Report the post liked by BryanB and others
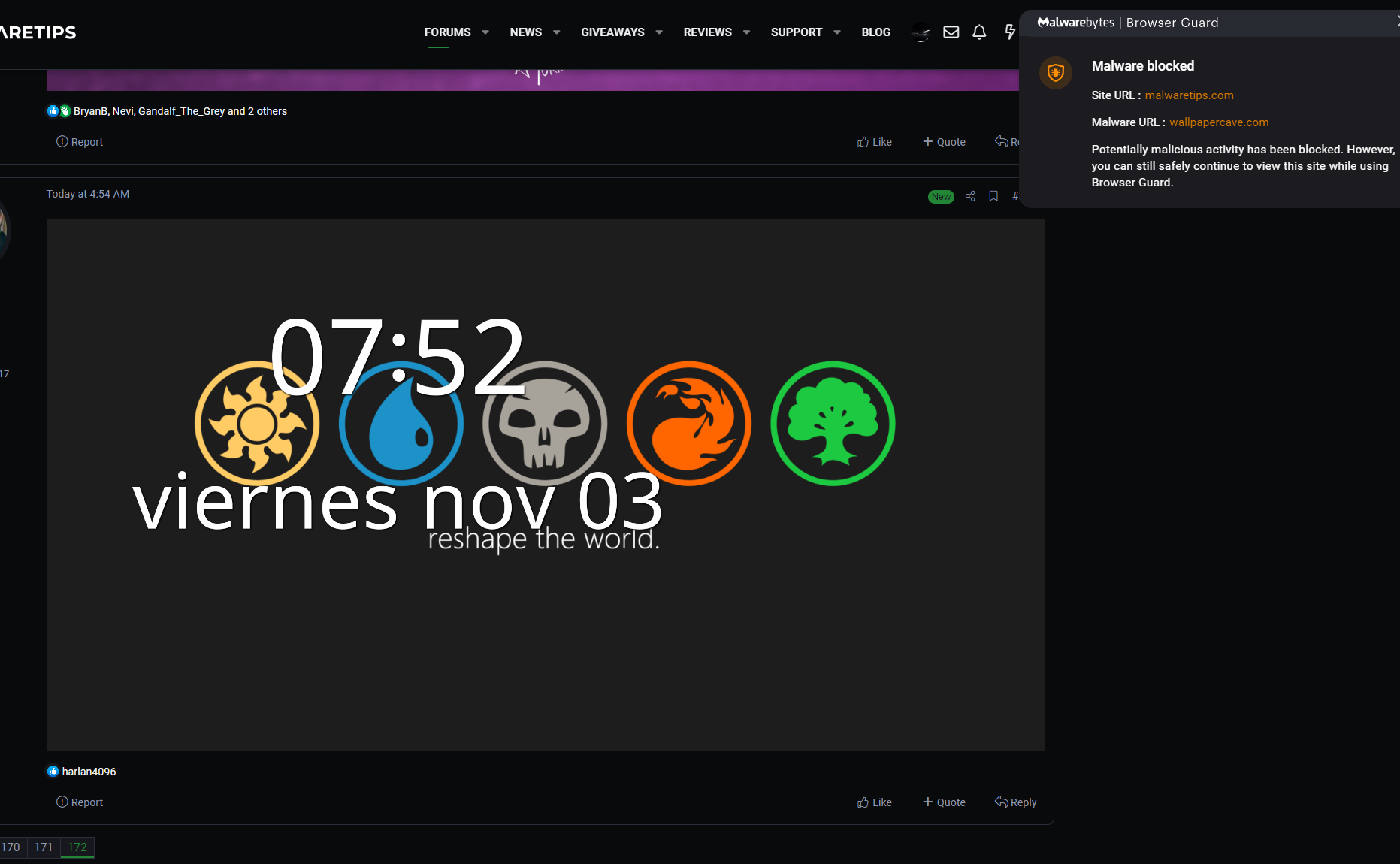Viewport: 1400px width, 864px height. point(80,142)
